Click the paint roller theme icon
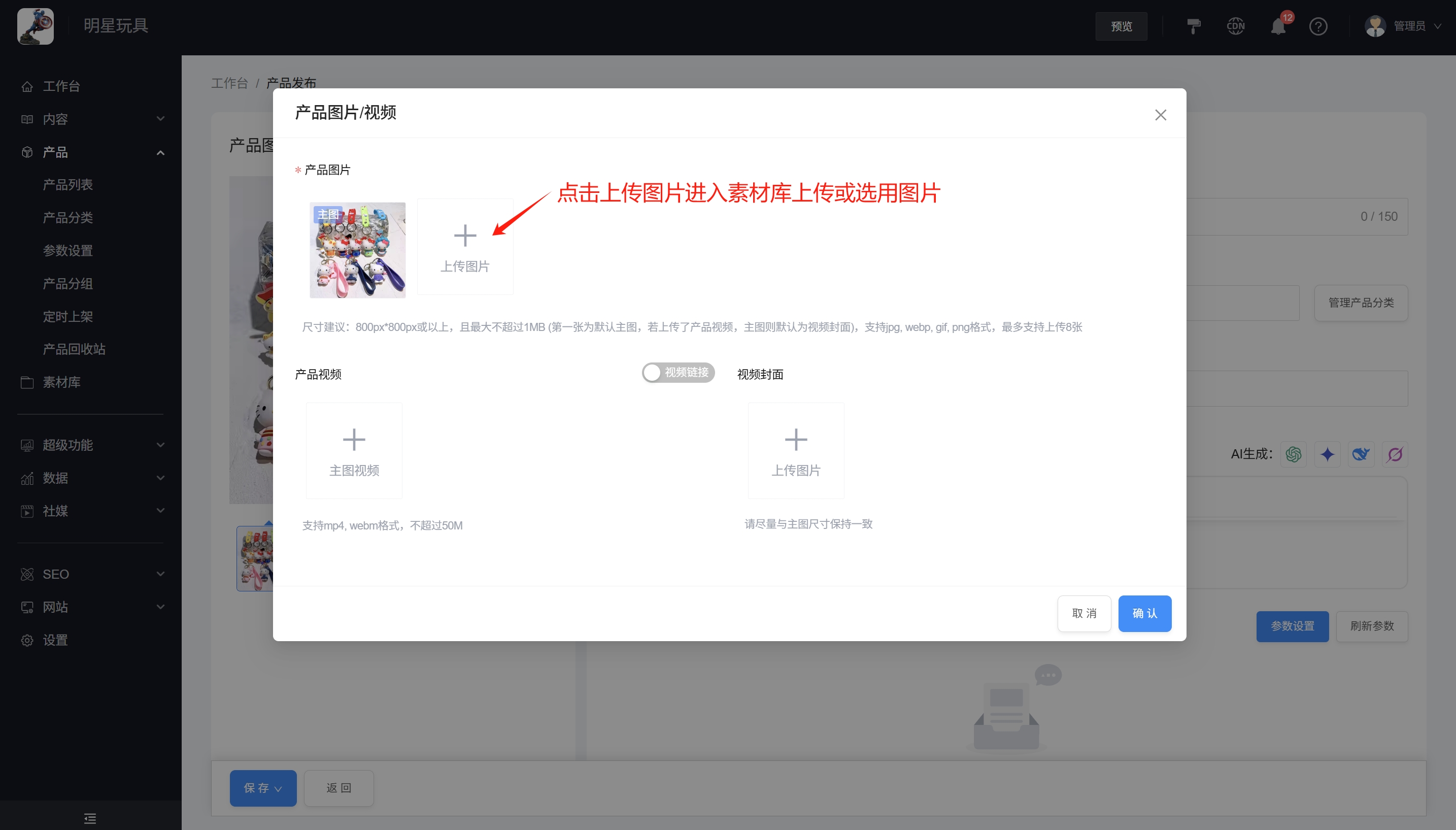The height and width of the screenshot is (830, 1456). (1193, 26)
